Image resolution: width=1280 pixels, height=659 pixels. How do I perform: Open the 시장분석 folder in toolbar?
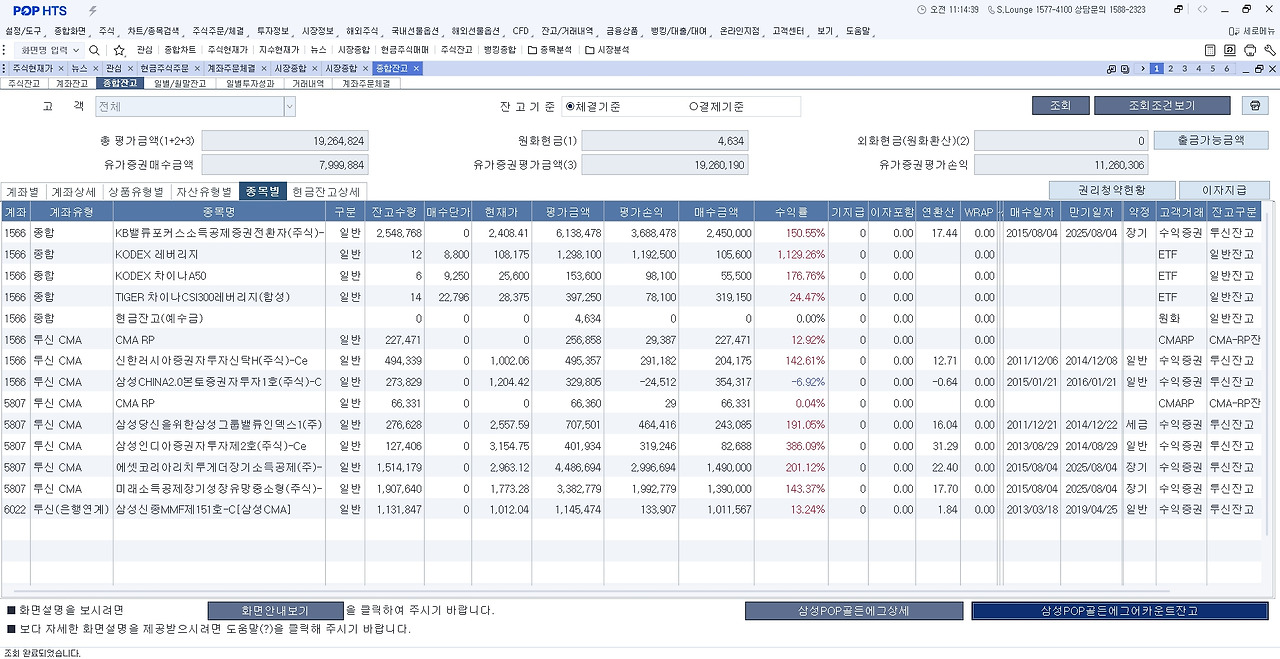click(x=607, y=50)
